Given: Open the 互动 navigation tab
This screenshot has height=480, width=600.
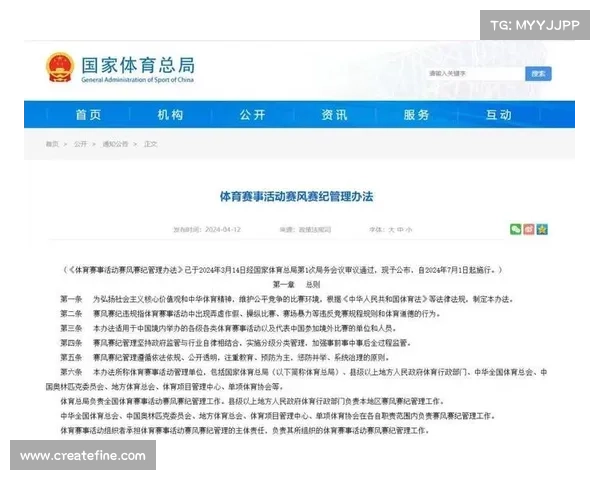Looking at the screenshot, I should (x=499, y=115).
